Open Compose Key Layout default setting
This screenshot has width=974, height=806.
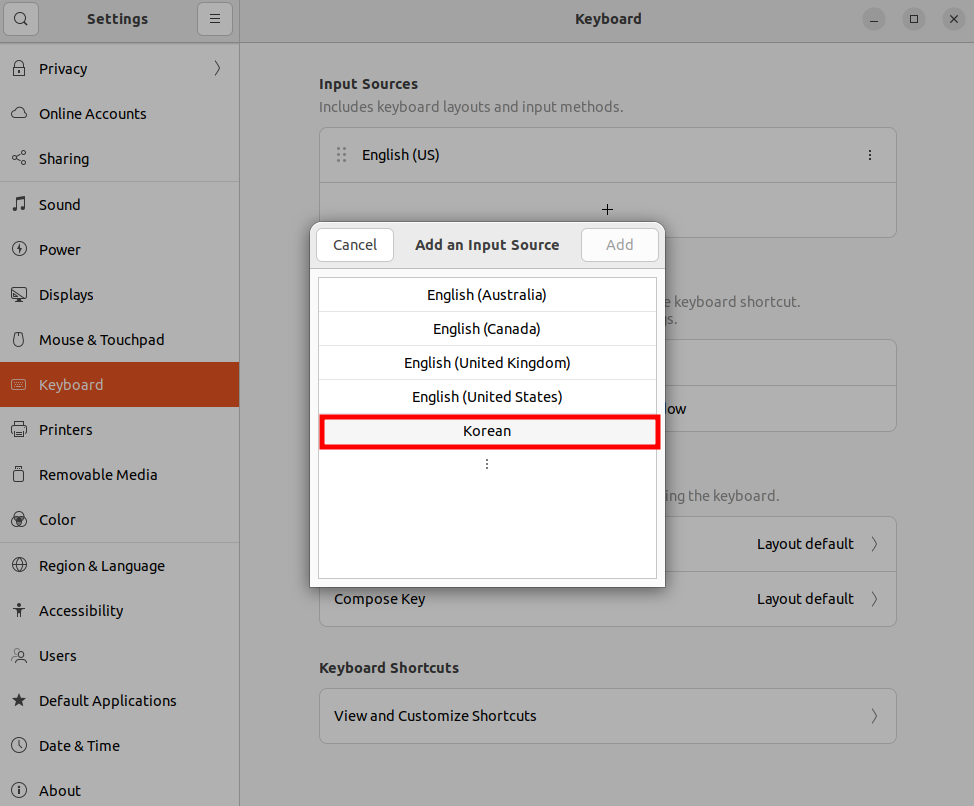tap(608, 599)
